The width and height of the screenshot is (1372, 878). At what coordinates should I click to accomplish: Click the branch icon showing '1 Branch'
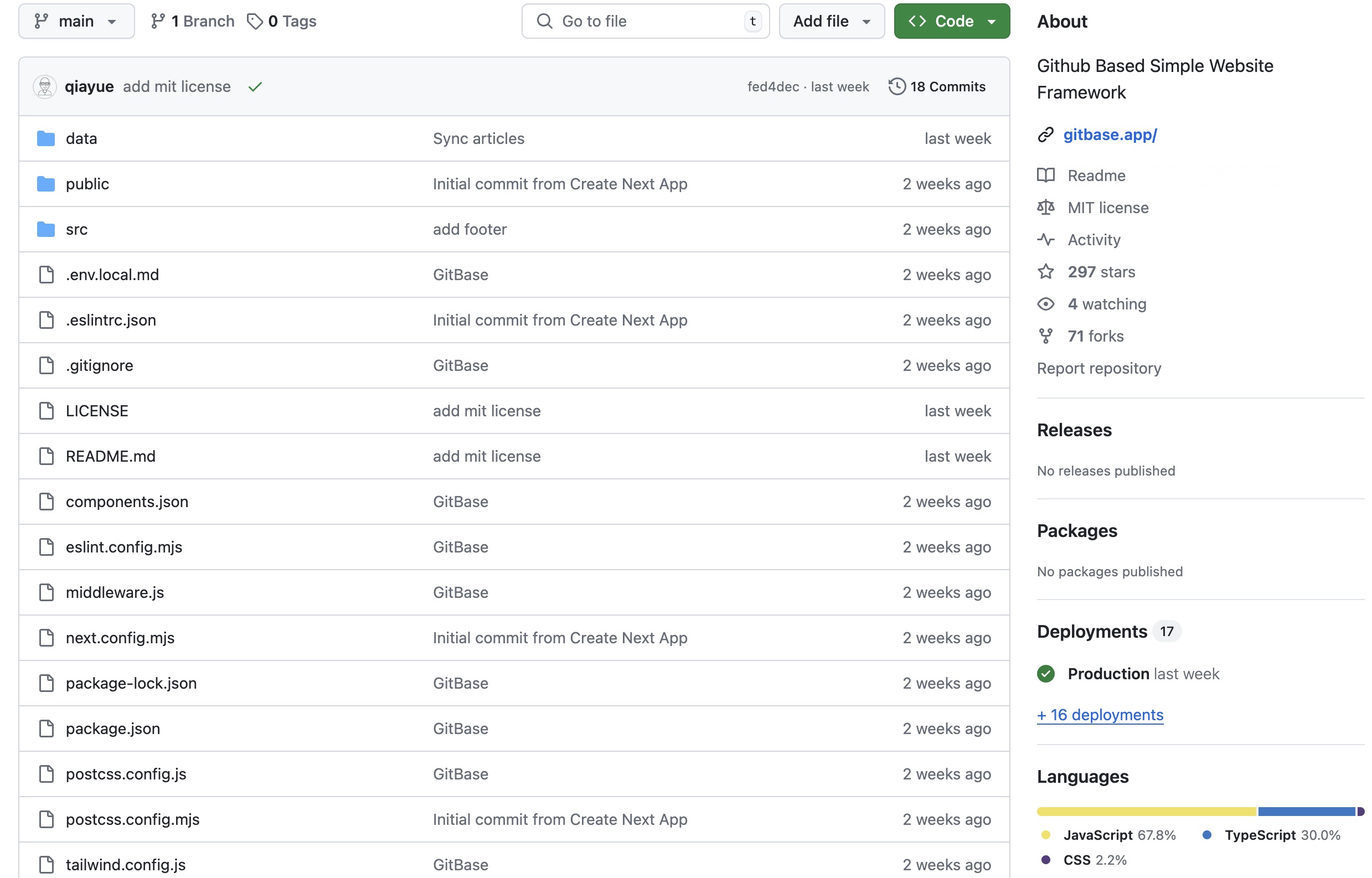[156, 20]
